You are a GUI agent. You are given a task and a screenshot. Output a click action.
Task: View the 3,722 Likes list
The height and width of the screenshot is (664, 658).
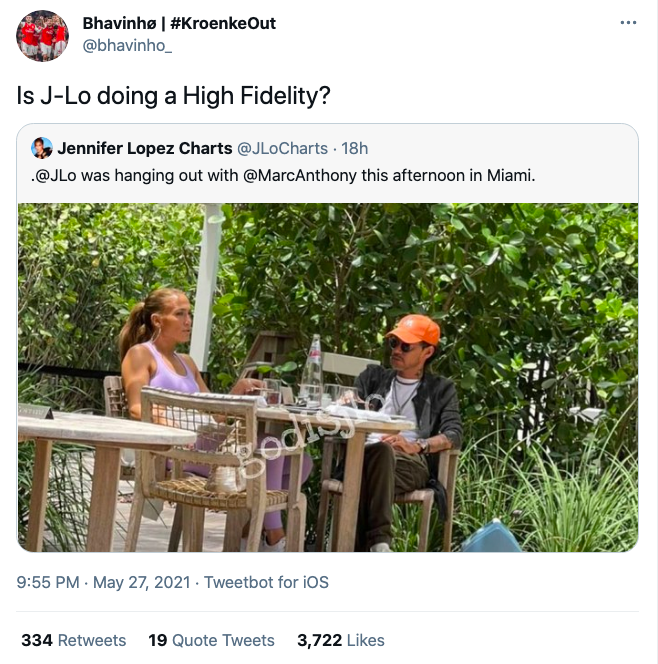click(341, 640)
